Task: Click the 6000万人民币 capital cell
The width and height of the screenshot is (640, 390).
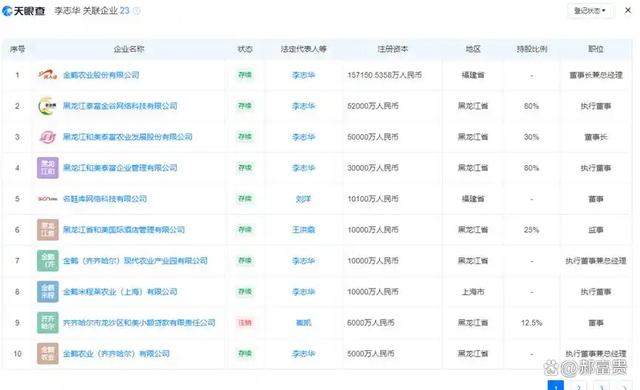Action: pos(371,323)
